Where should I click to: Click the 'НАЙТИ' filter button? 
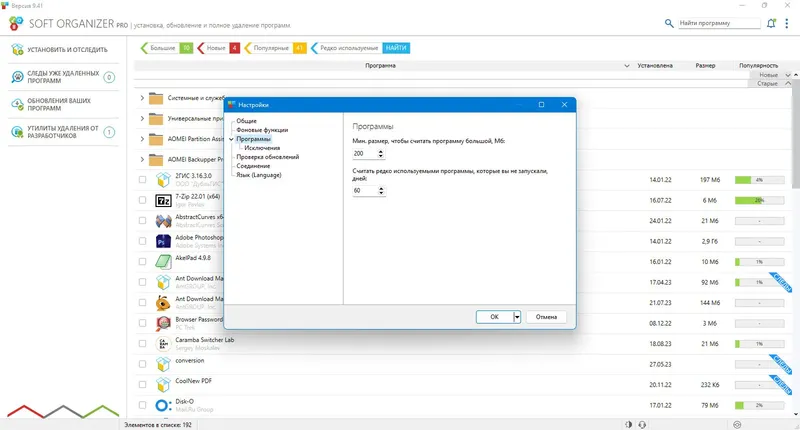(396, 48)
